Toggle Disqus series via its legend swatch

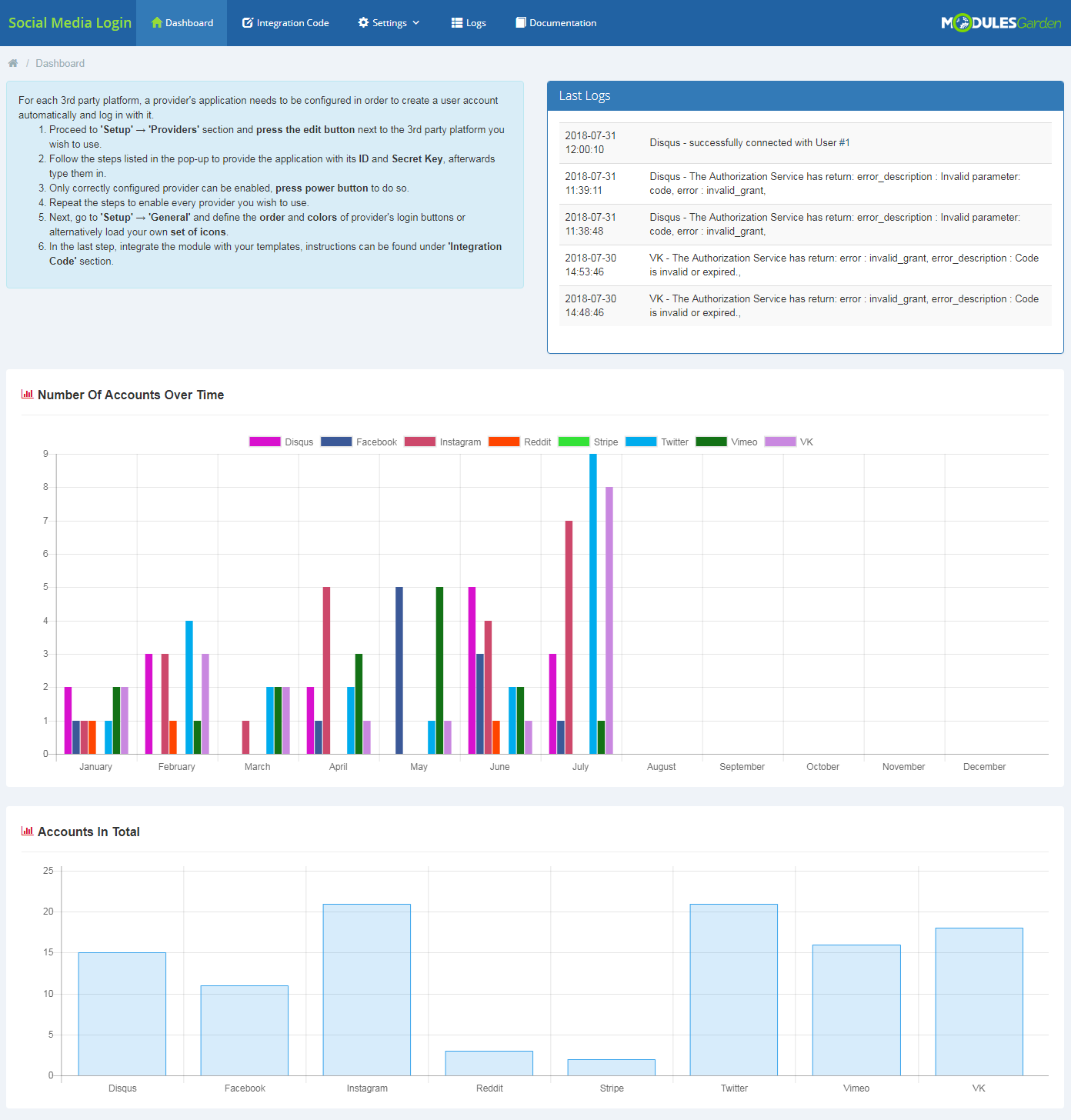pyautogui.click(x=265, y=442)
